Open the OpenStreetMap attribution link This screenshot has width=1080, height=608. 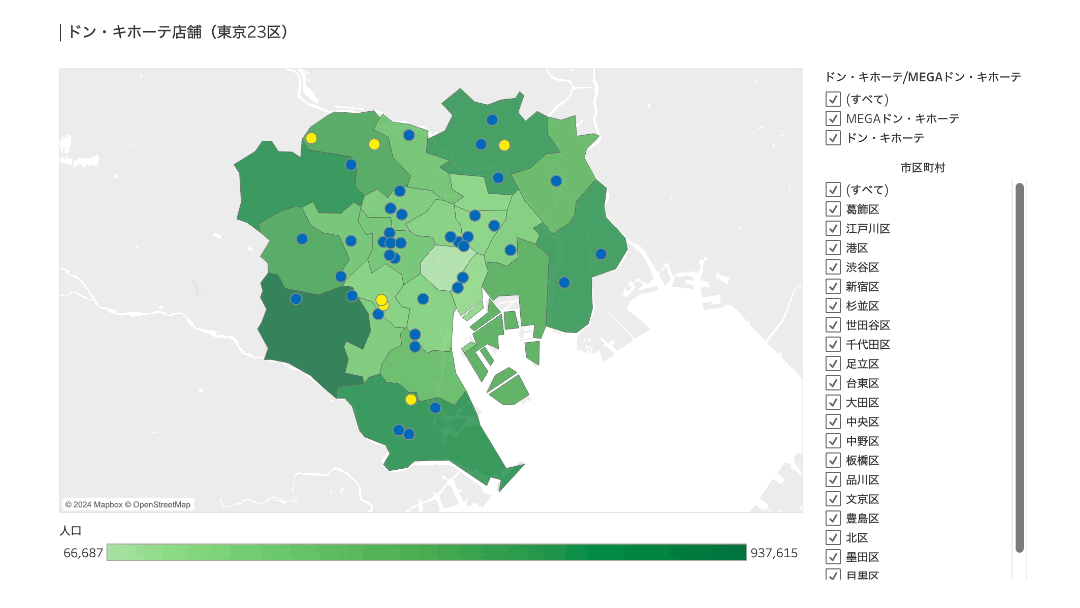157,505
